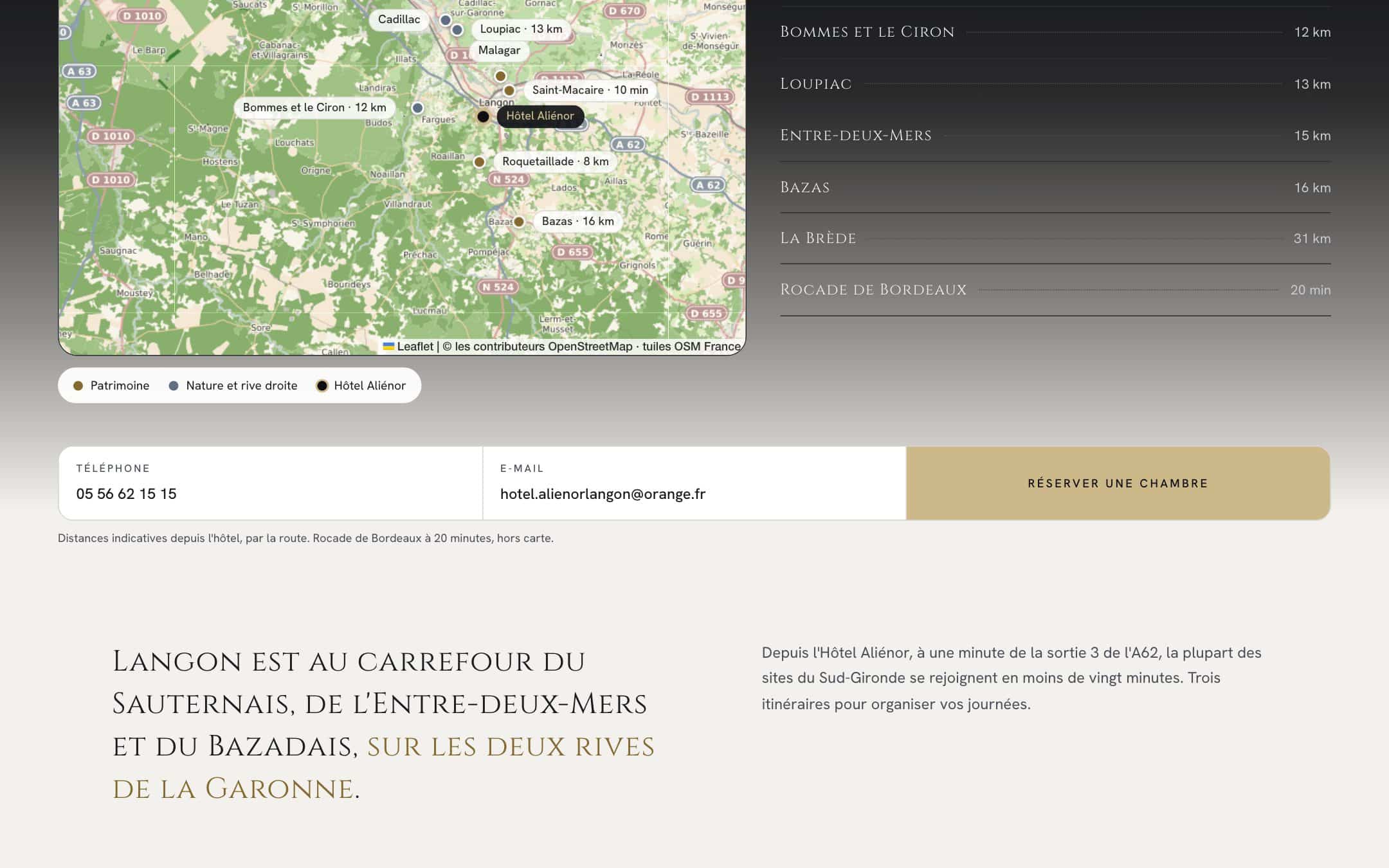Screen dimensions: 1389x868
Task: Open the Hôtel Aliénor map label
Action: point(540,116)
